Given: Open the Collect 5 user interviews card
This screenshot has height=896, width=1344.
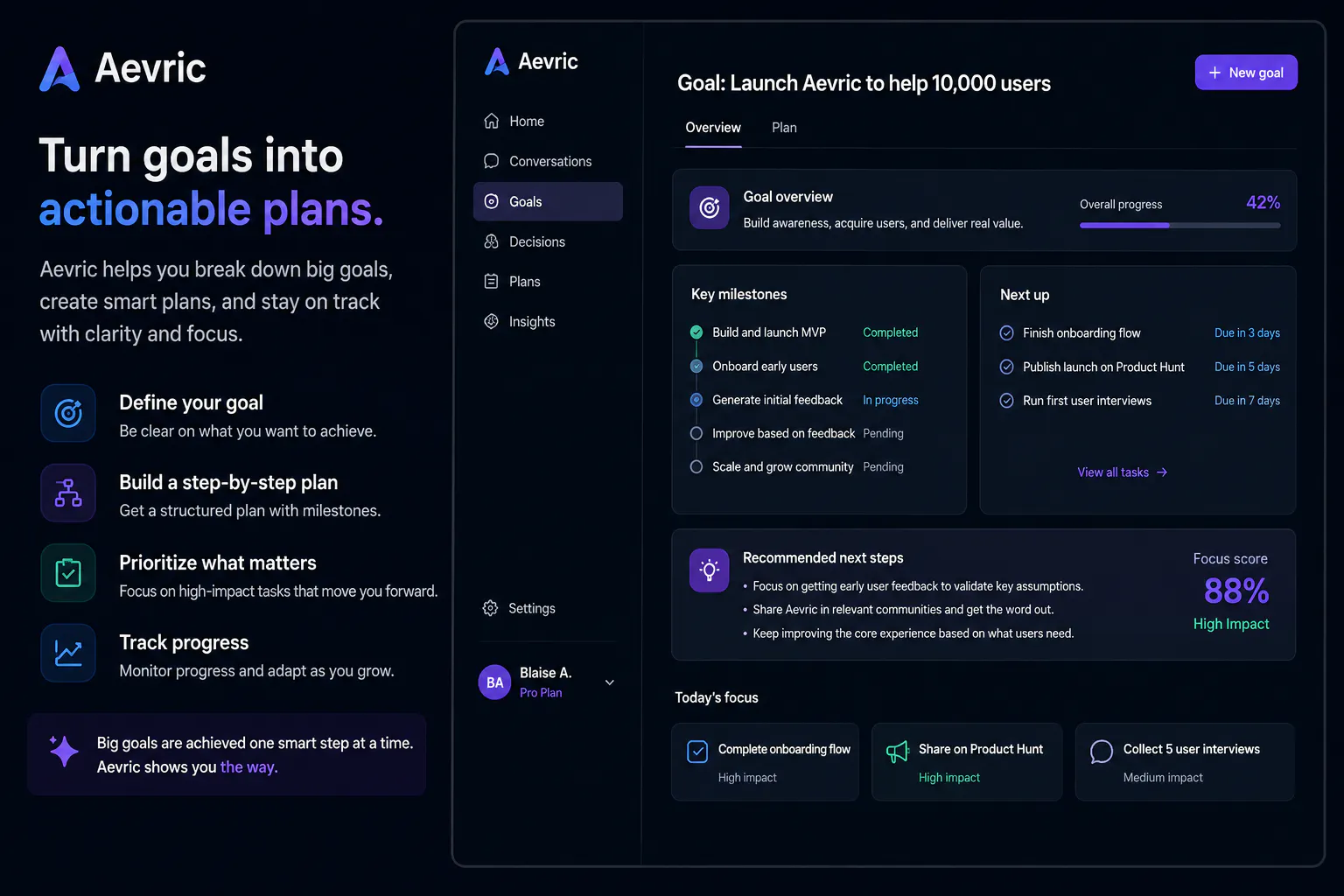Looking at the screenshot, I should coord(1185,762).
